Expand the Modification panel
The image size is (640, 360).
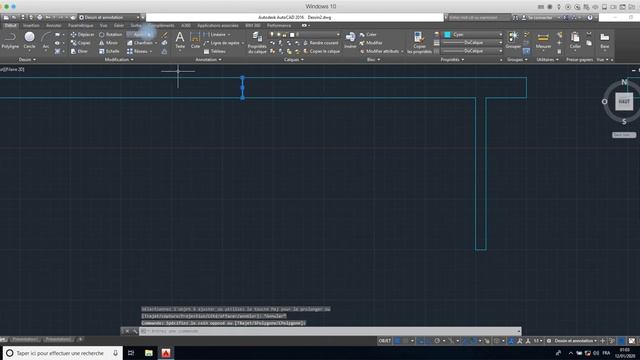pos(119,60)
